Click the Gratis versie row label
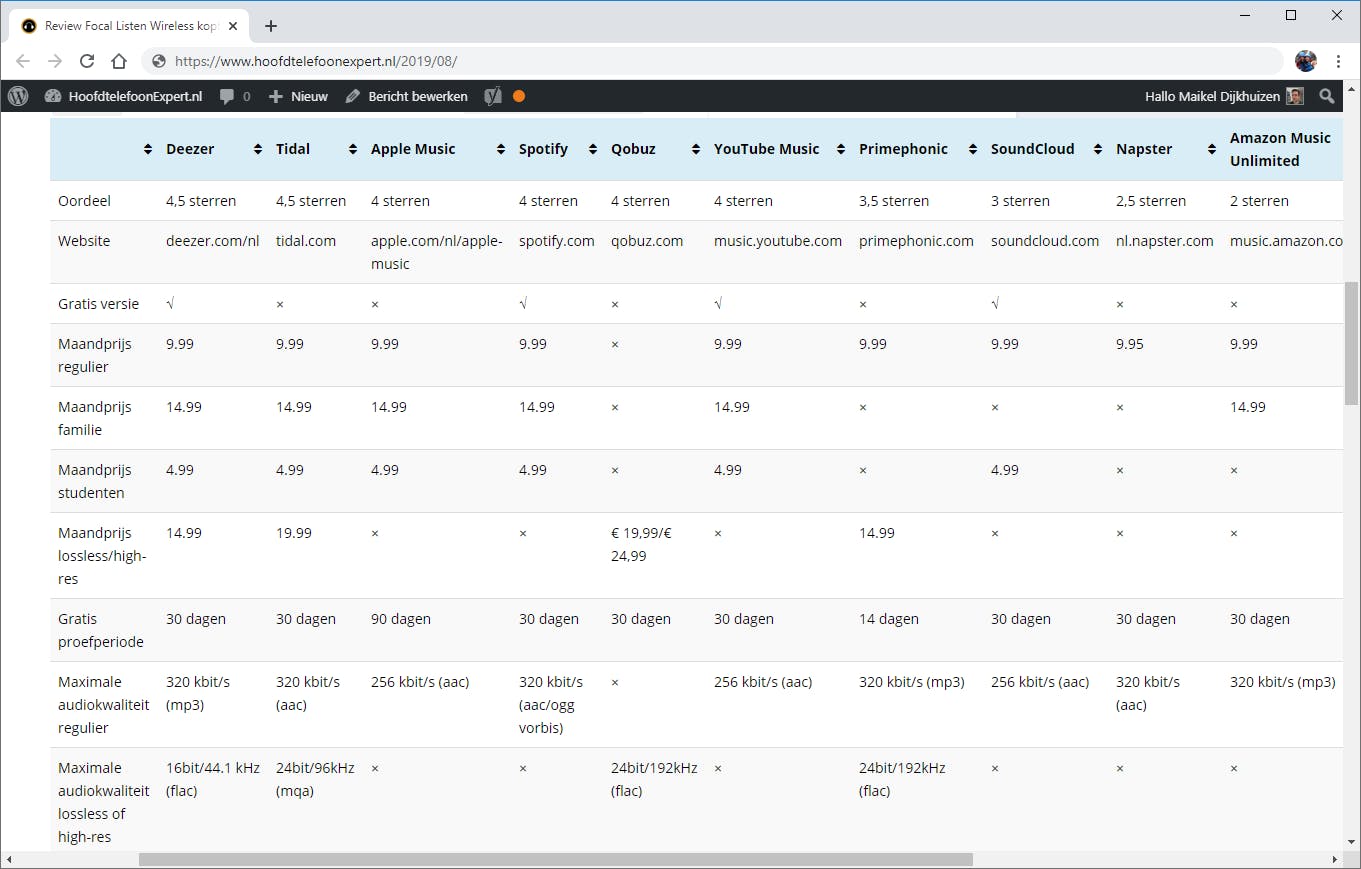 point(98,304)
